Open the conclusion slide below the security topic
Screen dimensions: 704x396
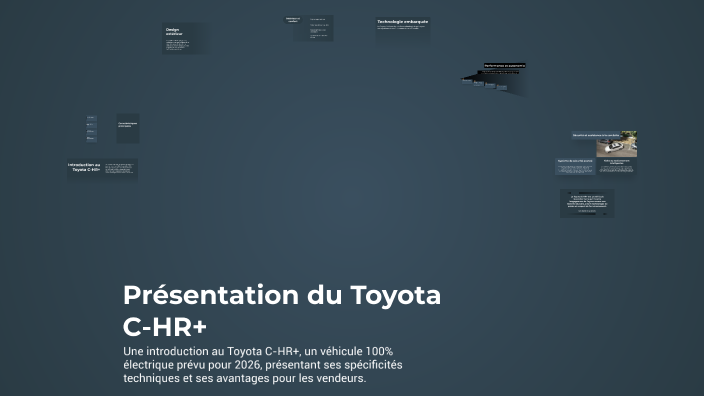(587, 203)
